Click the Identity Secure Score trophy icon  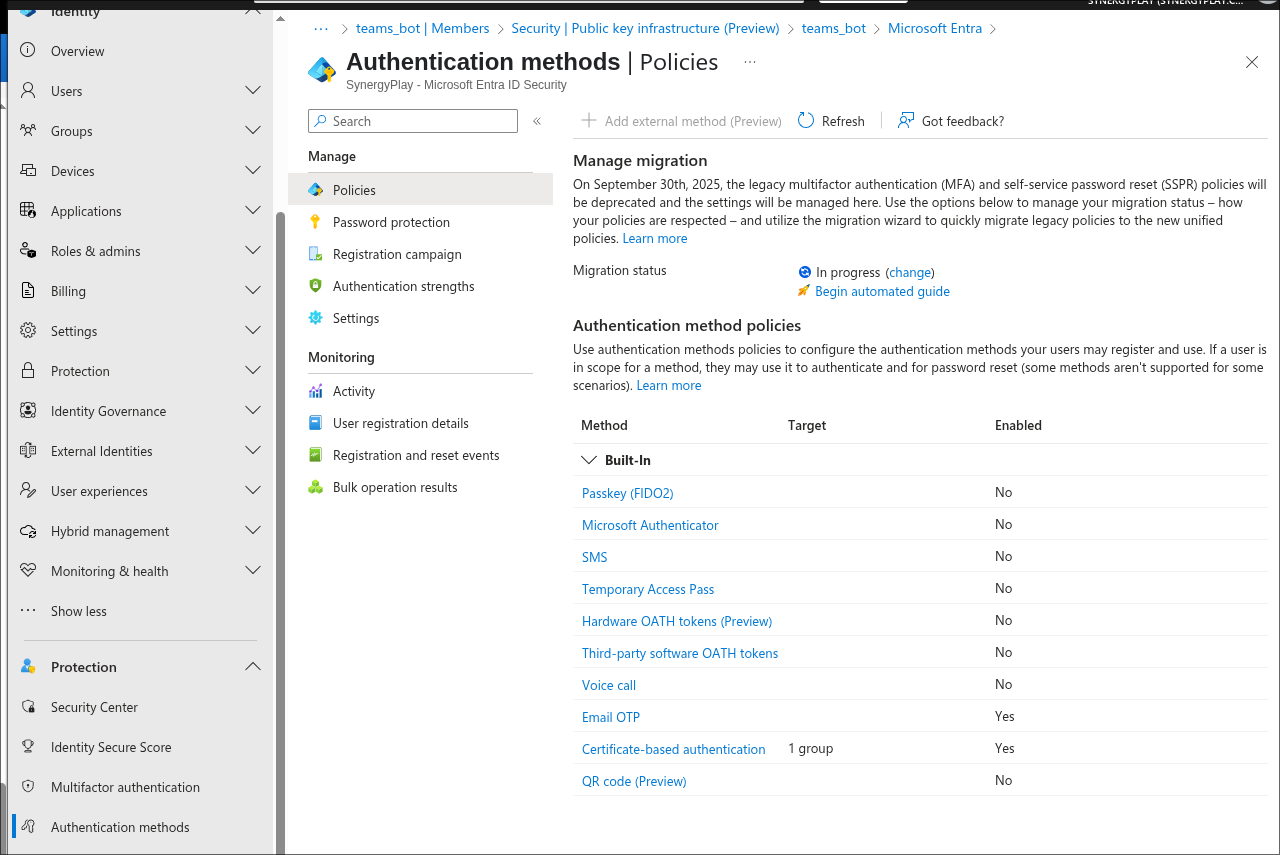tap(29, 747)
